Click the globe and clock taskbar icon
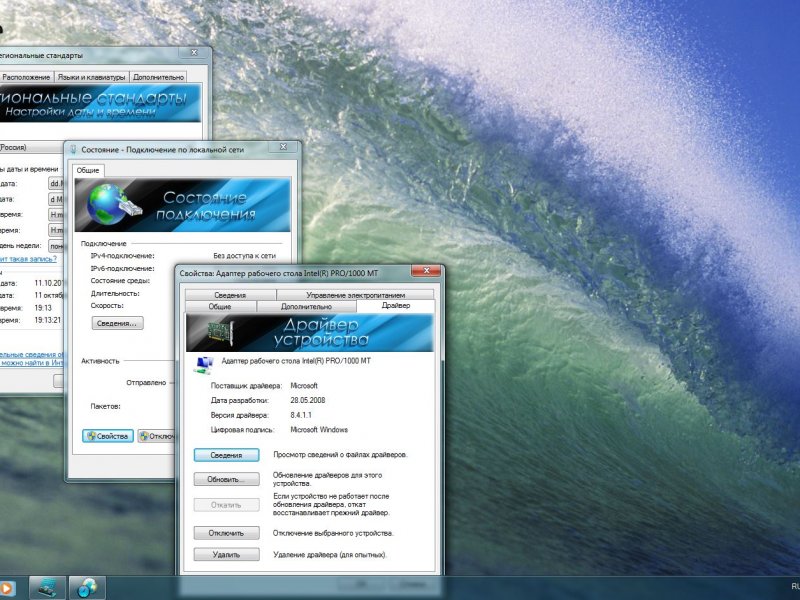800x600 pixels. [87, 588]
